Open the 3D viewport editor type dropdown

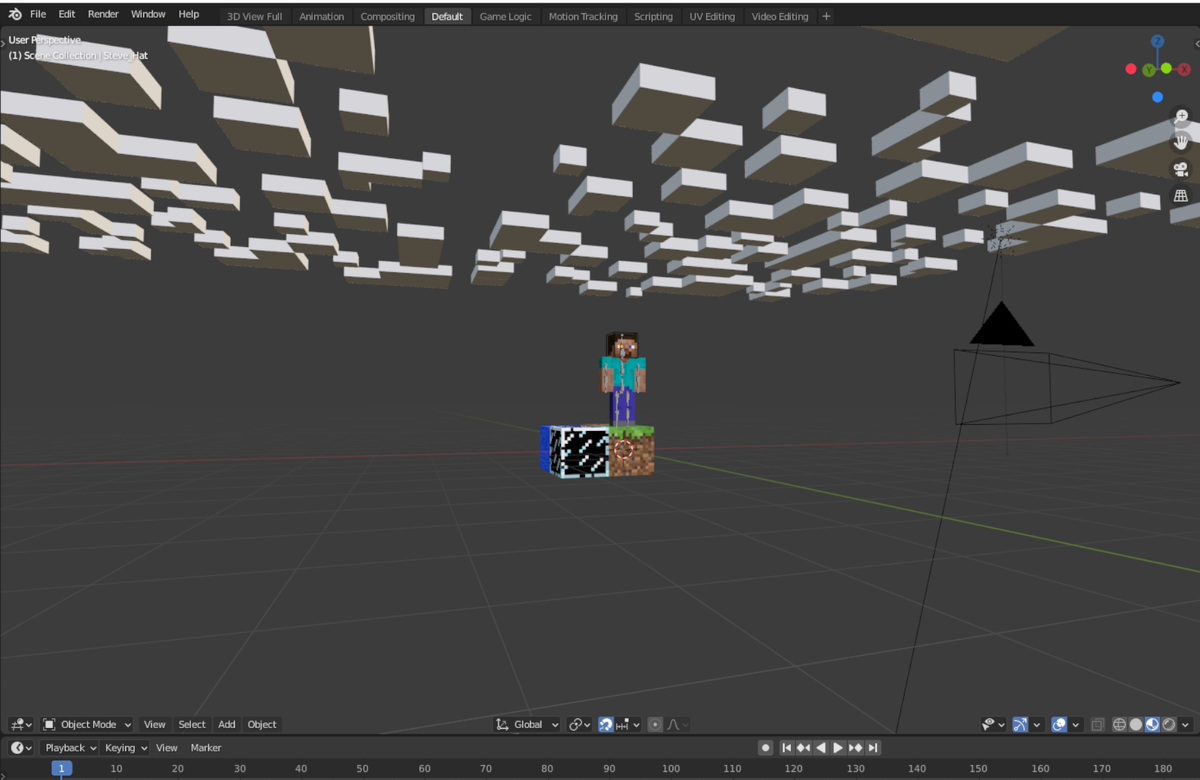21,724
